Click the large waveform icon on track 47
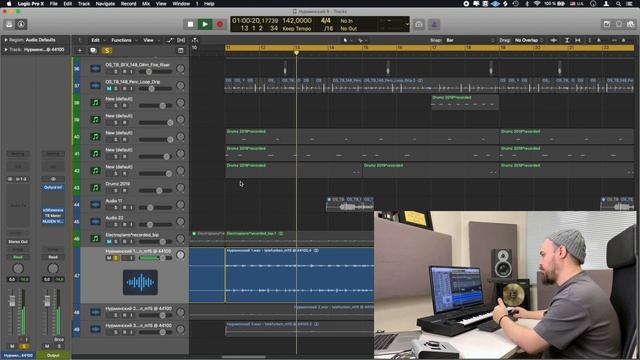This screenshot has height=360, width=640. click(140, 282)
